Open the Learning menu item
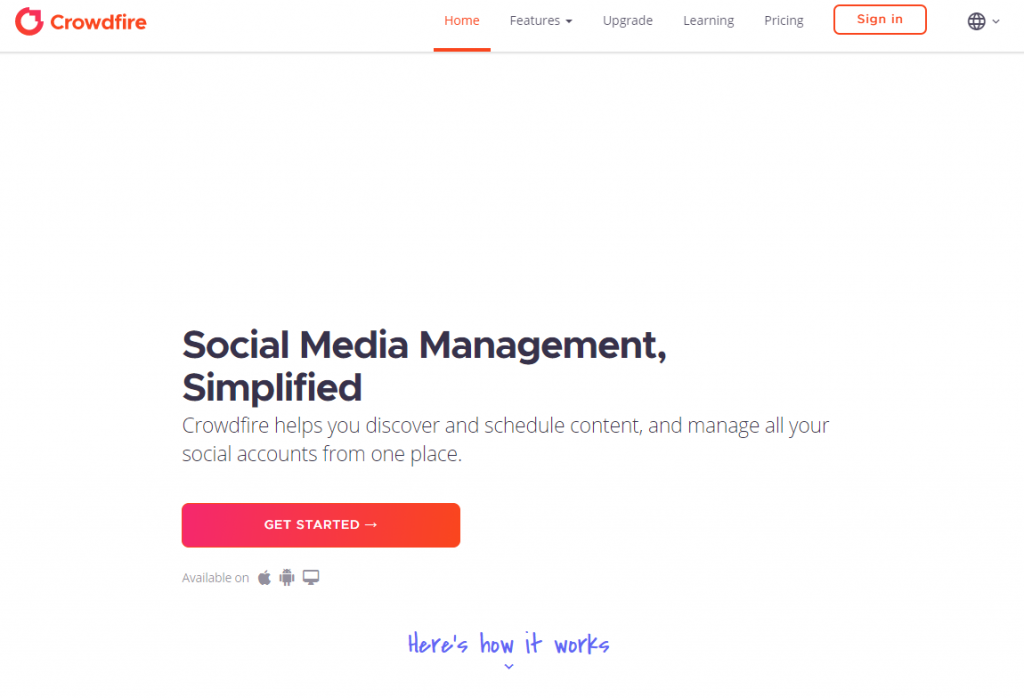 pyautogui.click(x=709, y=21)
